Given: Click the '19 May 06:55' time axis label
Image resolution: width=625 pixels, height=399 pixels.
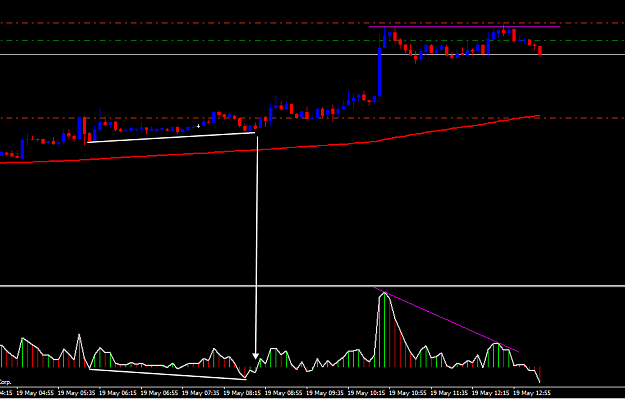Looking at the screenshot, I should 158,393.
